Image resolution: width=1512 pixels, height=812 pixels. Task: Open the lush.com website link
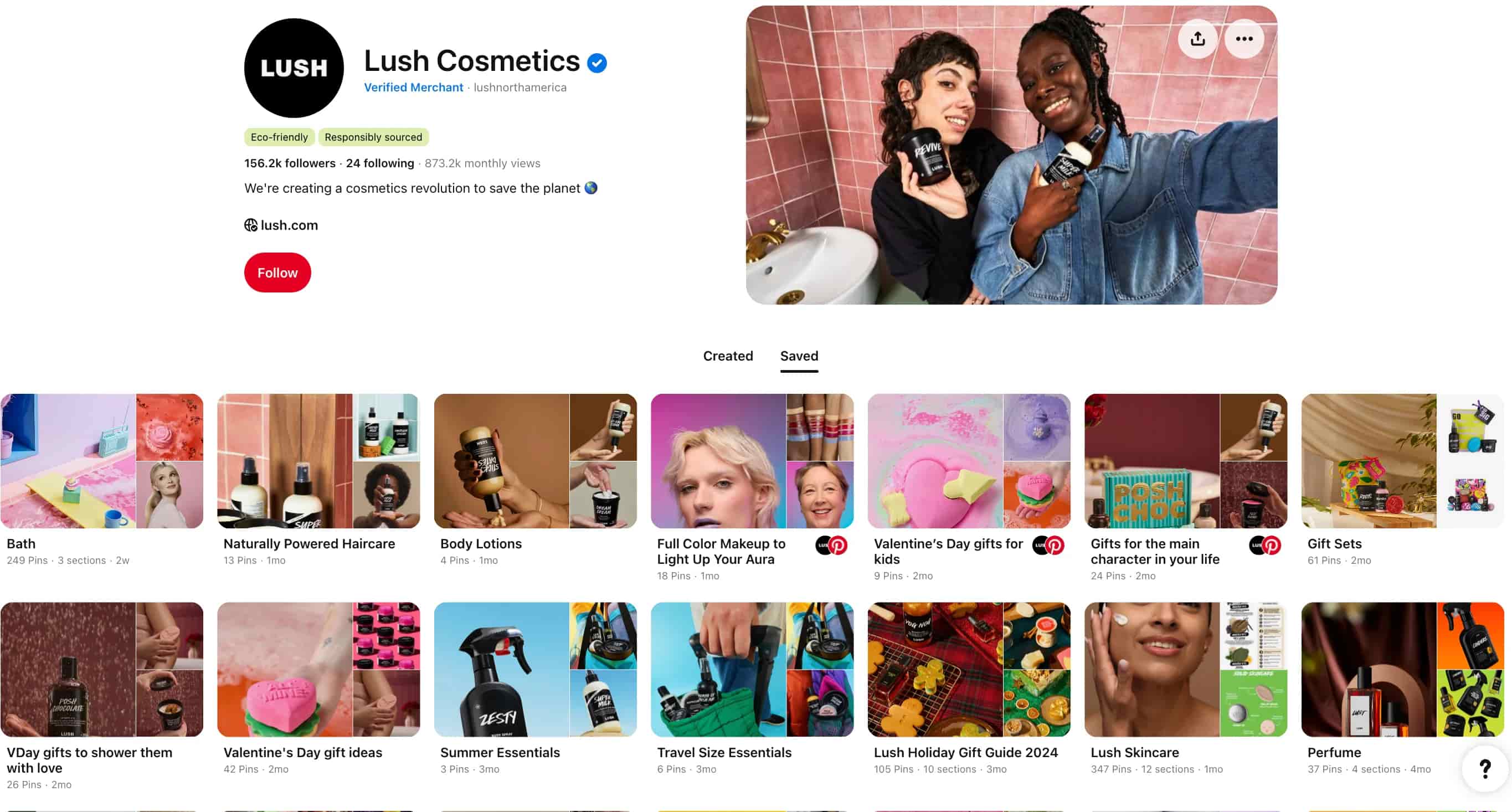tap(289, 225)
